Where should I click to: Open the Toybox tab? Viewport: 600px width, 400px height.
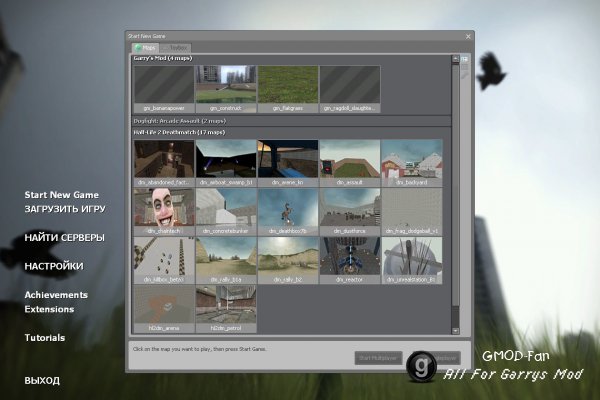(x=175, y=48)
